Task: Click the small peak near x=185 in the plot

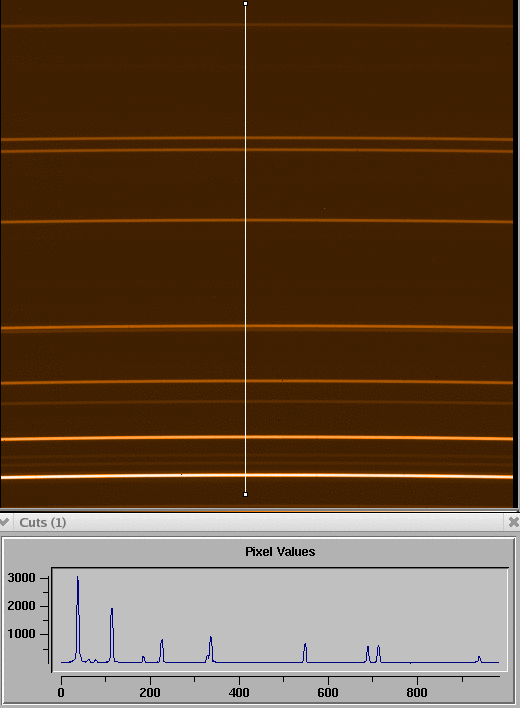Action: 143,659
